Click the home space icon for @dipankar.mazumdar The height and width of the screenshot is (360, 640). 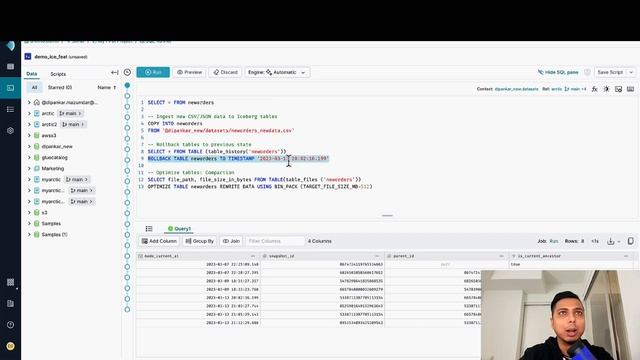[x=37, y=102]
